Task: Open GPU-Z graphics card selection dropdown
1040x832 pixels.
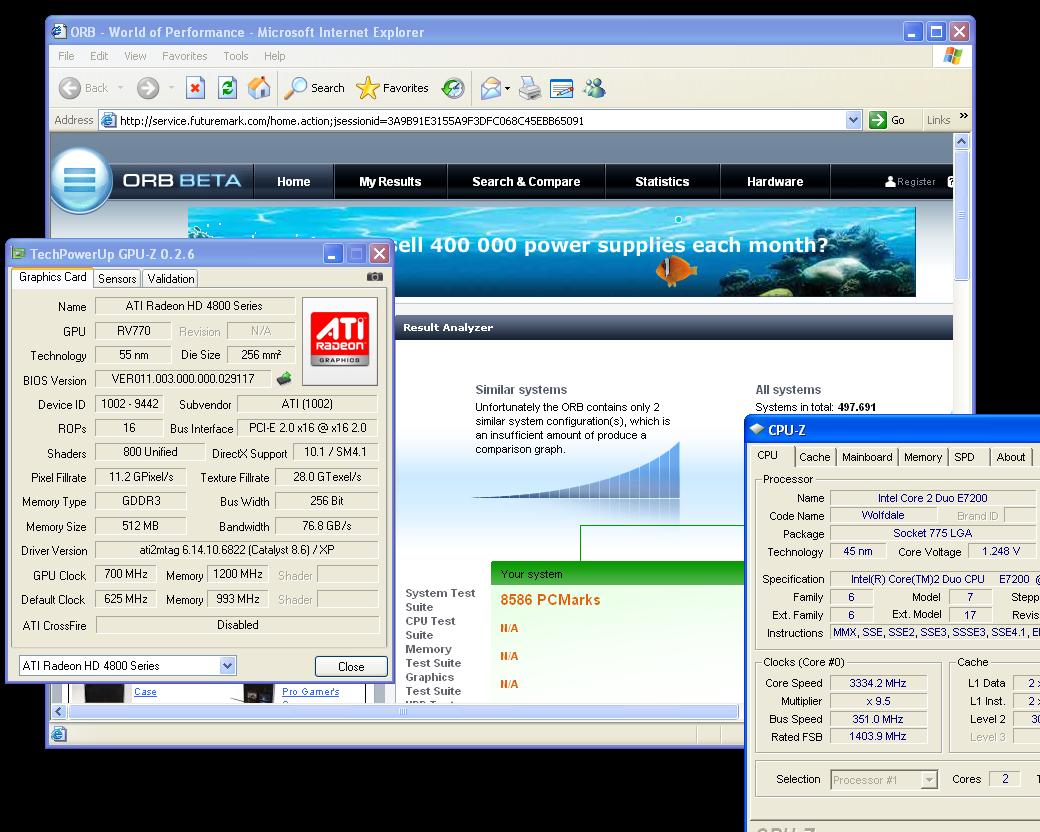Action: 228,665
